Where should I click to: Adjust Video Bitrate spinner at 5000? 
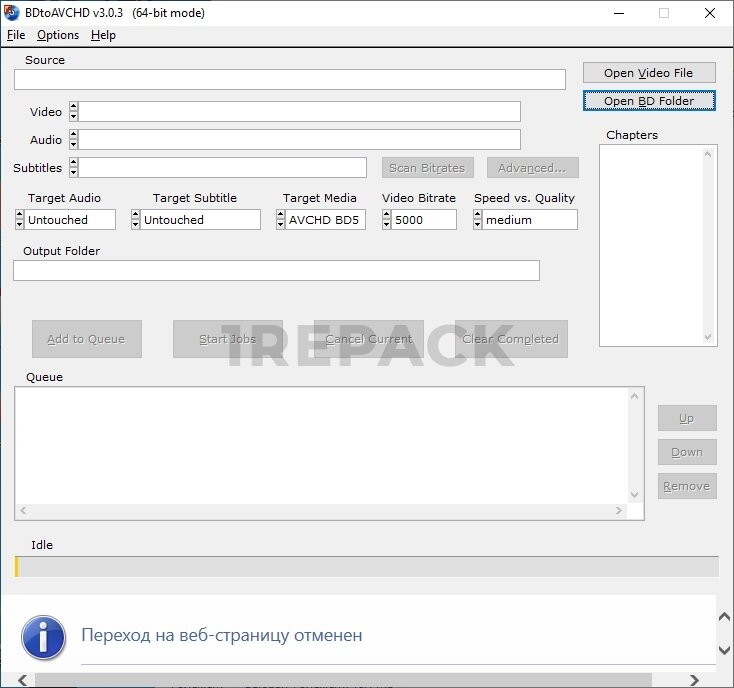point(387,220)
